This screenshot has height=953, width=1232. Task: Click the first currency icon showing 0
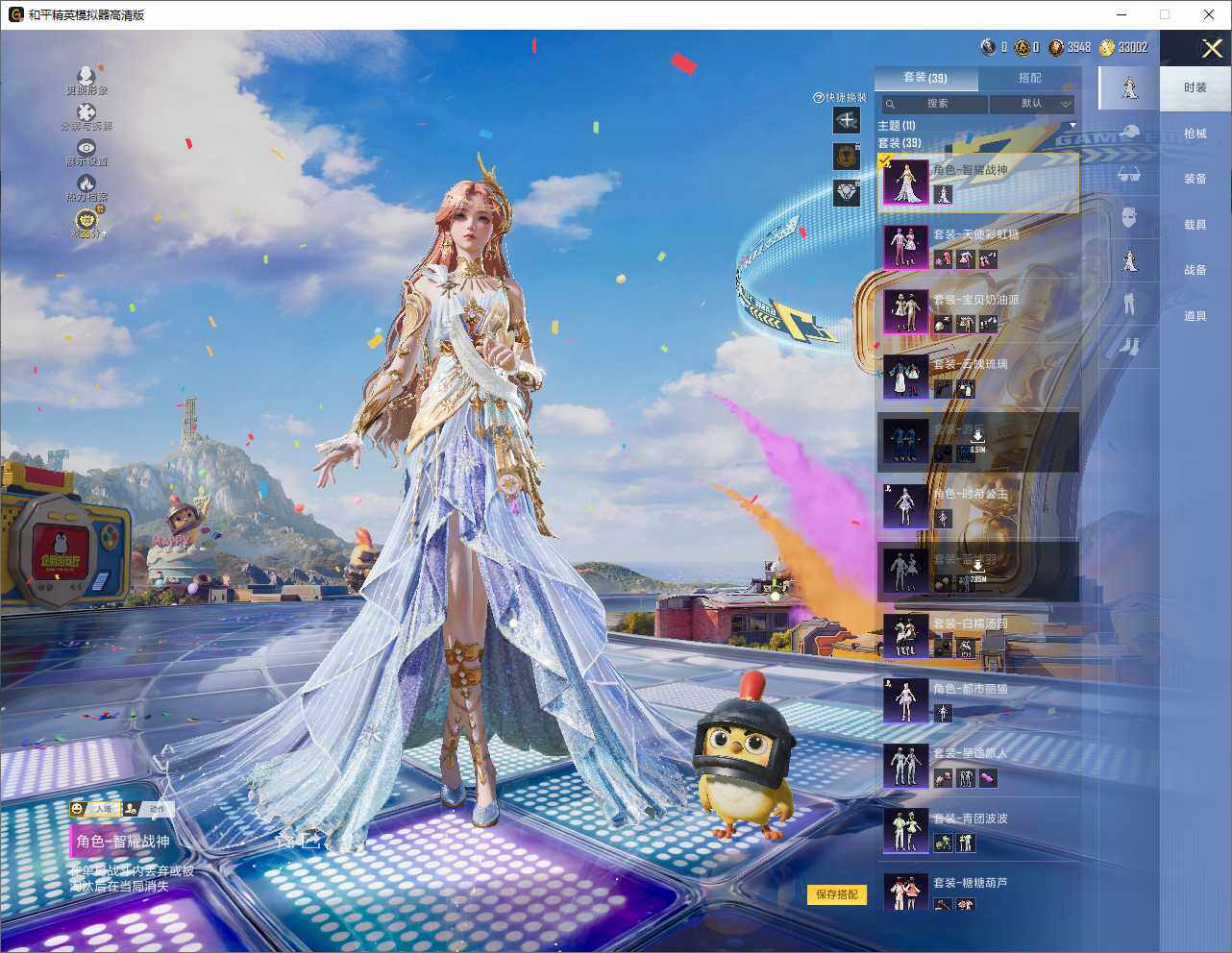click(x=988, y=47)
